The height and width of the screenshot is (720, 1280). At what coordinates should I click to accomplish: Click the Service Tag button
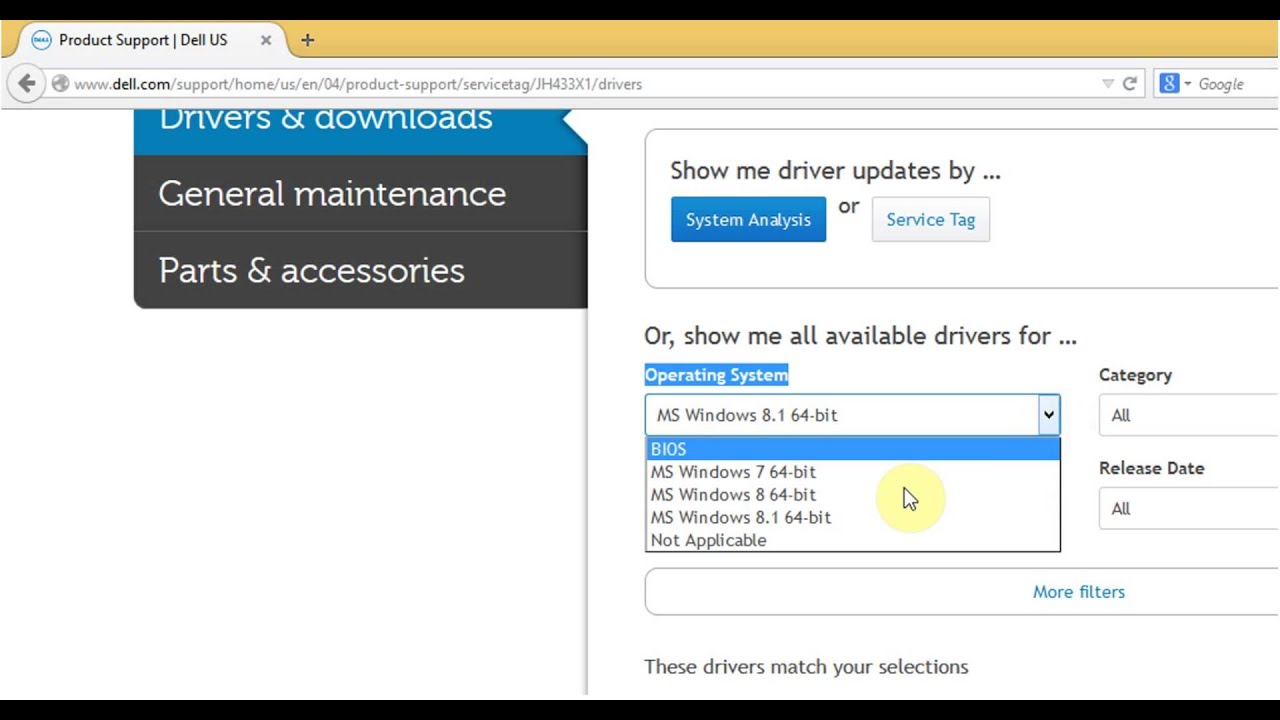(930, 220)
